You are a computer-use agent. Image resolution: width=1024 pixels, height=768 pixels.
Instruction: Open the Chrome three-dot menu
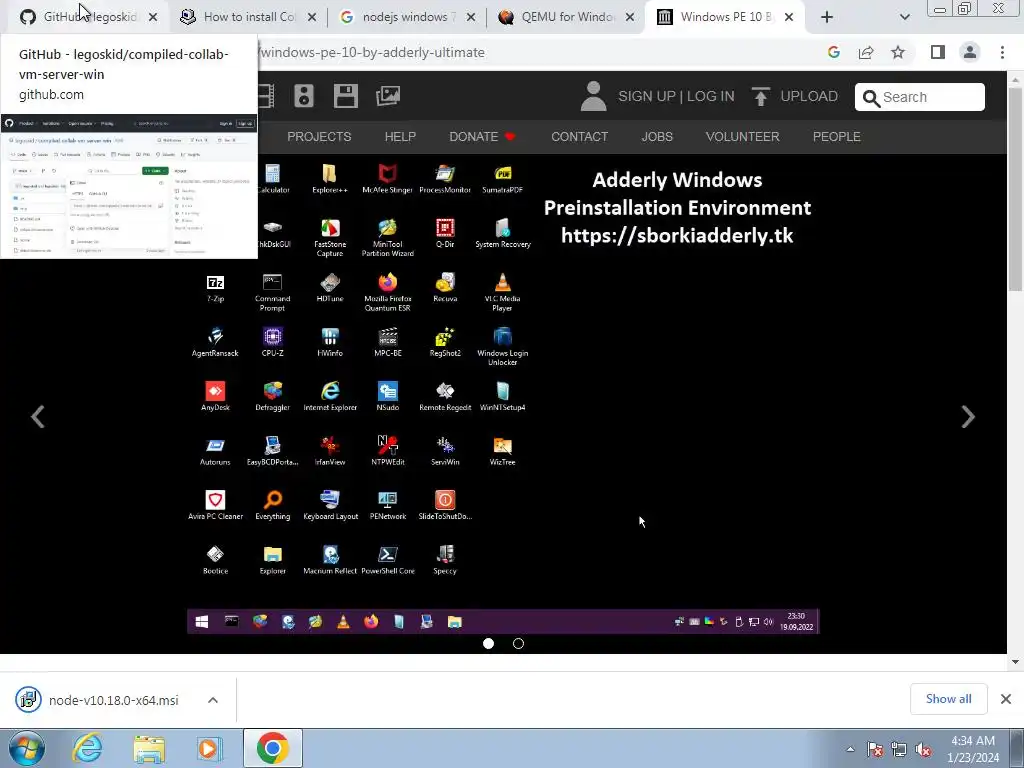[x=1002, y=52]
